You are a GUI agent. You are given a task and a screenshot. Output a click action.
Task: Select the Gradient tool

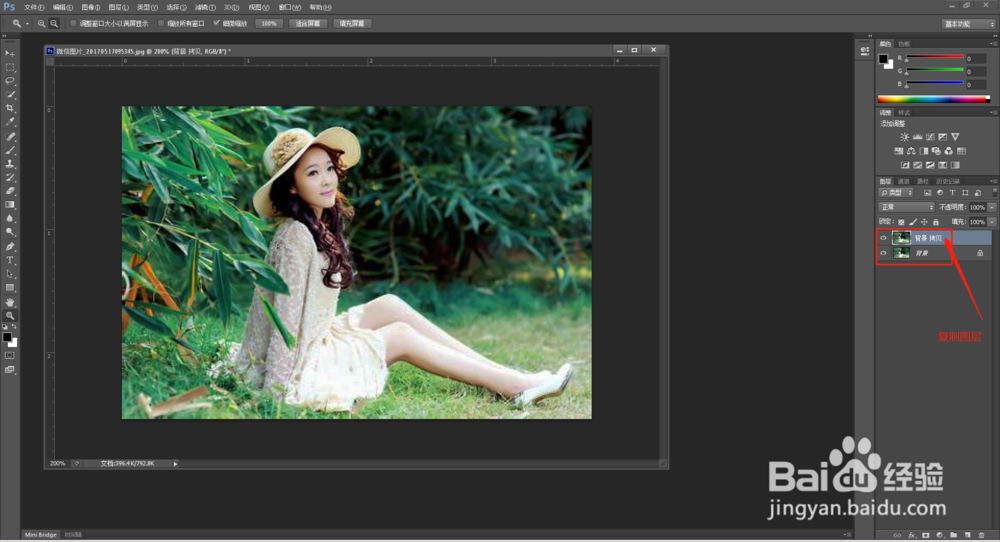coord(10,205)
